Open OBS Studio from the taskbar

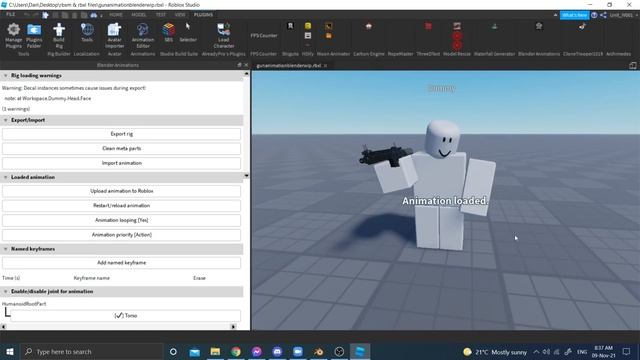point(339,351)
